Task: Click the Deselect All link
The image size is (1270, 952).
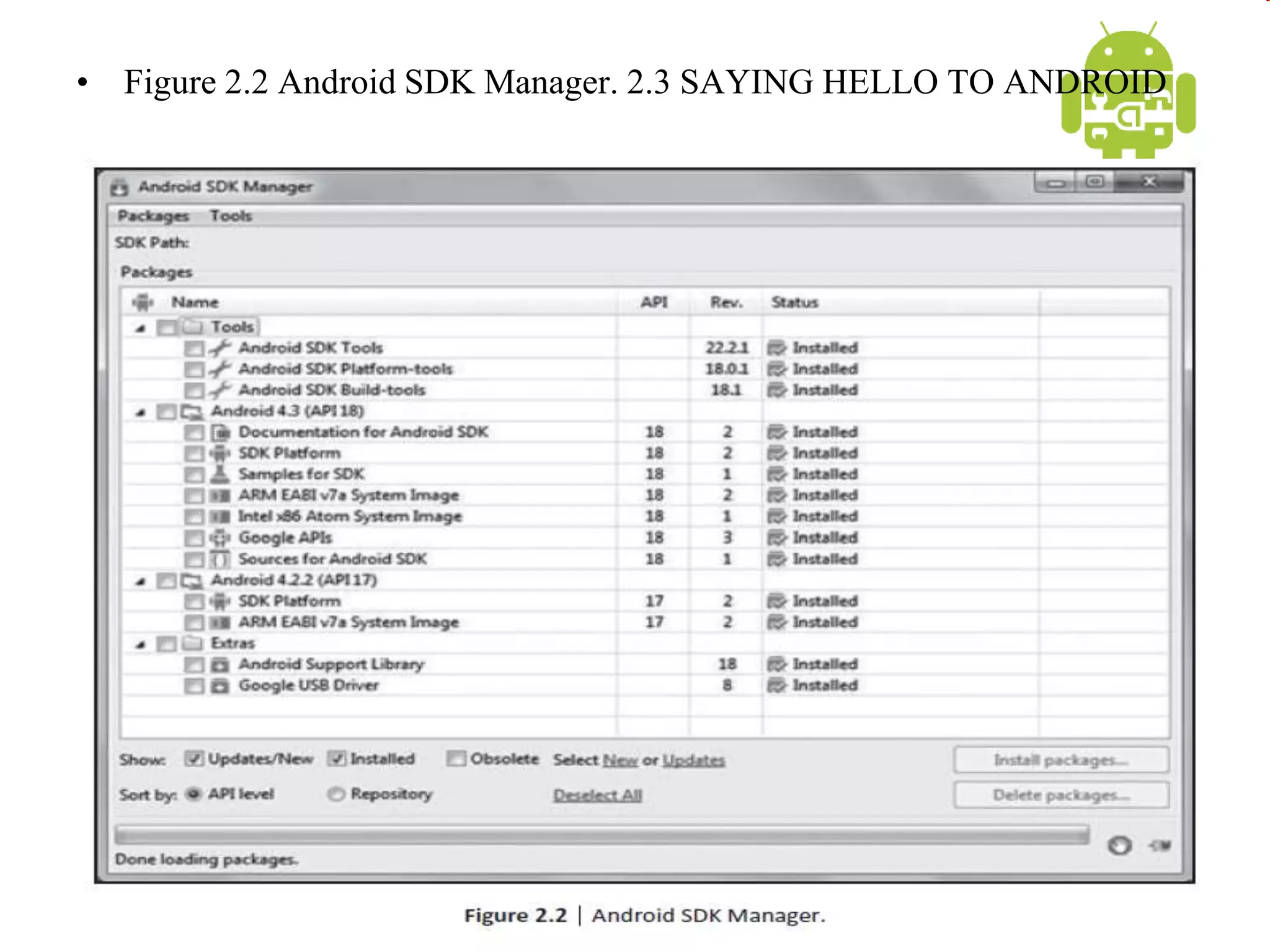Action: [598, 795]
